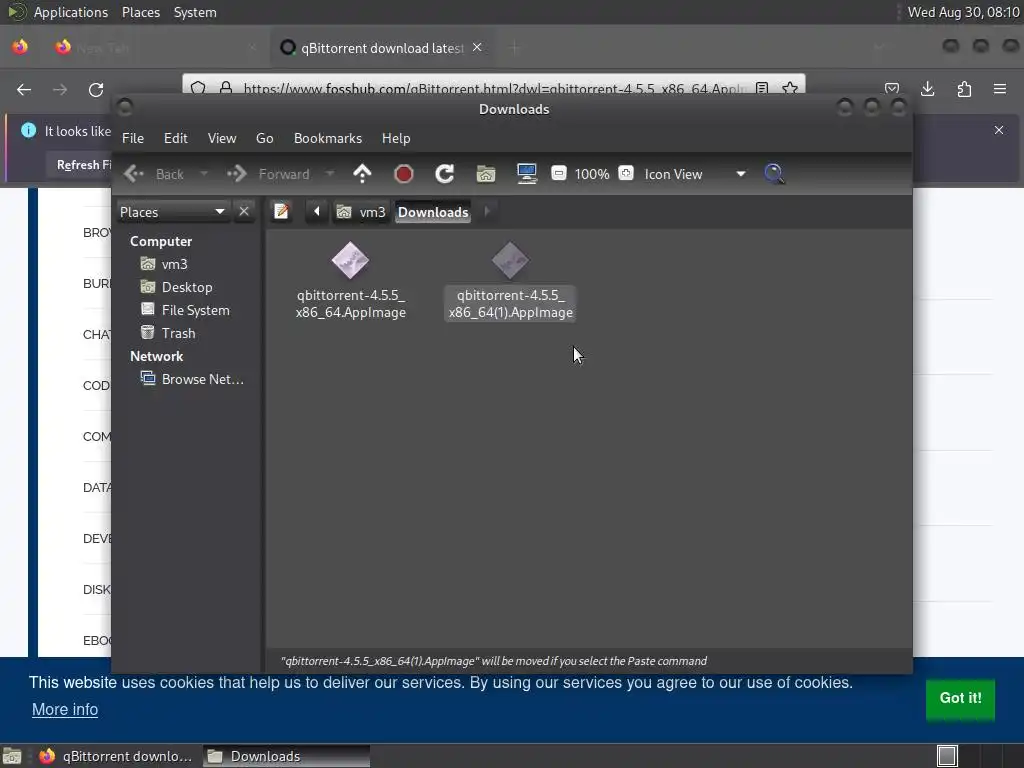Open the file search magnifier icon

774,174
